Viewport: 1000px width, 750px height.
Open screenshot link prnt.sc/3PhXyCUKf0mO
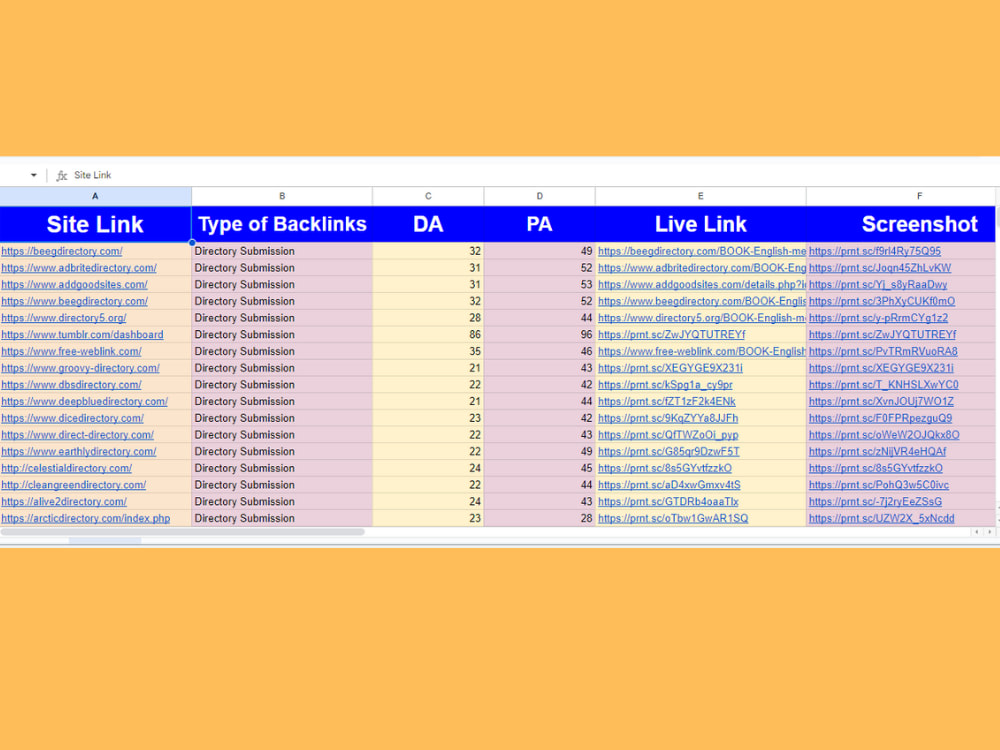point(882,301)
